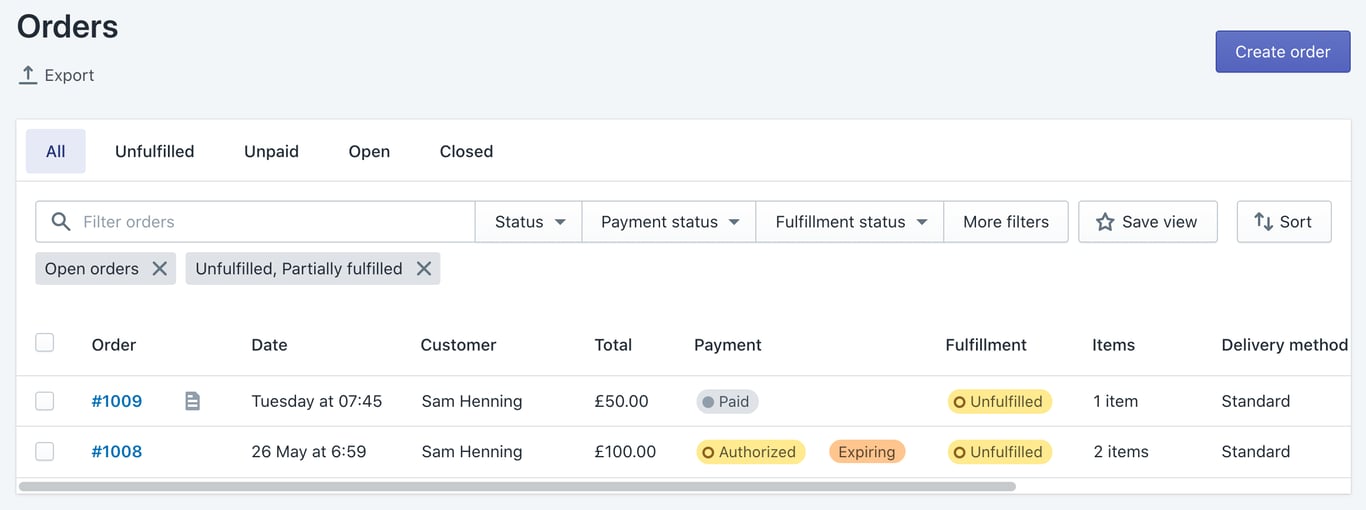Click the horizontal scrollbar below the table
The image size is (1366, 510).
click(x=517, y=487)
